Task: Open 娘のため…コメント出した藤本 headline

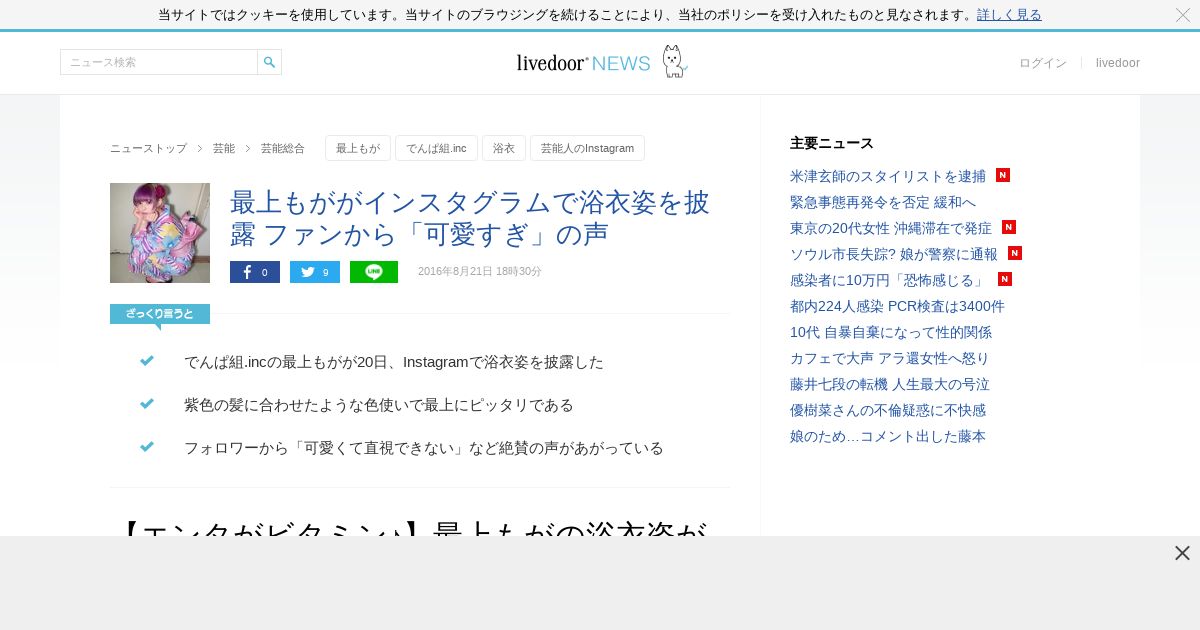Action: pyautogui.click(x=888, y=436)
